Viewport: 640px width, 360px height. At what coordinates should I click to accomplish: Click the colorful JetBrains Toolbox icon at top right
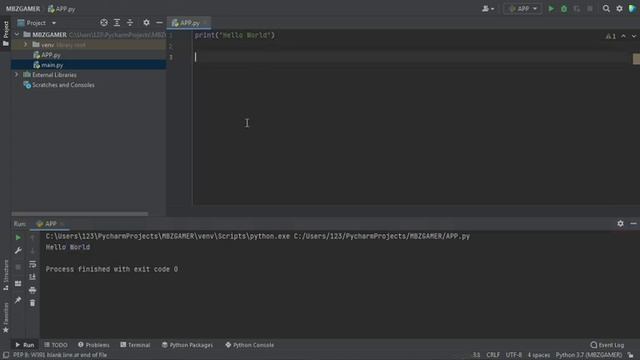click(633, 9)
